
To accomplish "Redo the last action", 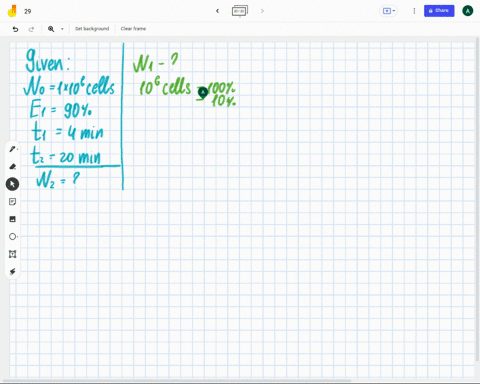I will pyautogui.click(x=31, y=29).
